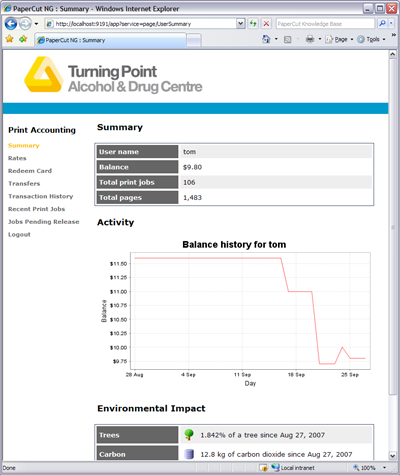Image resolution: width=400 pixels, height=475 pixels.
Task: Select the PaperCut NG : Summary tab
Action: click(111, 40)
